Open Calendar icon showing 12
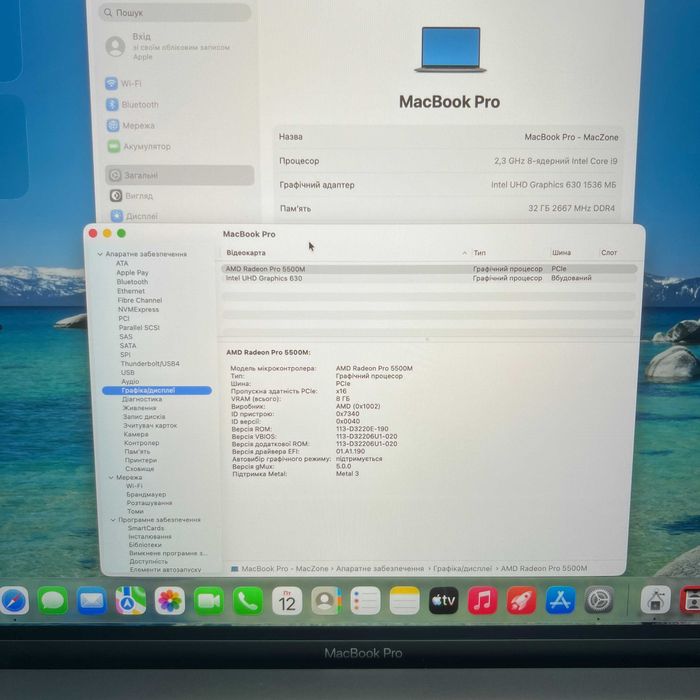Viewport: 700px width, 700px height. [287, 601]
